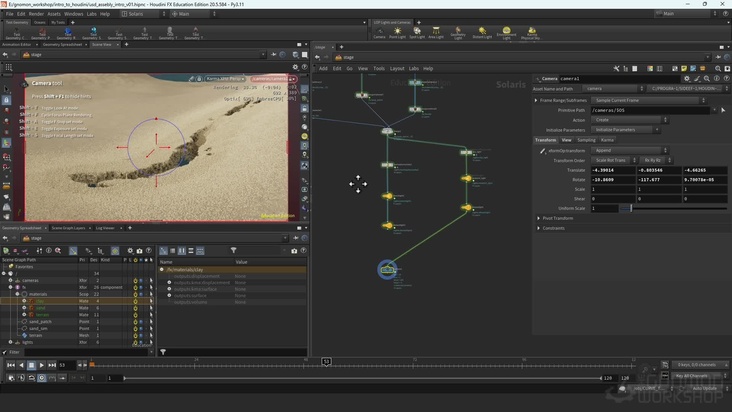Toggle Auto Update mode in the status bar
The height and width of the screenshot is (412, 732).
pyautogui.click(x=704, y=388)
